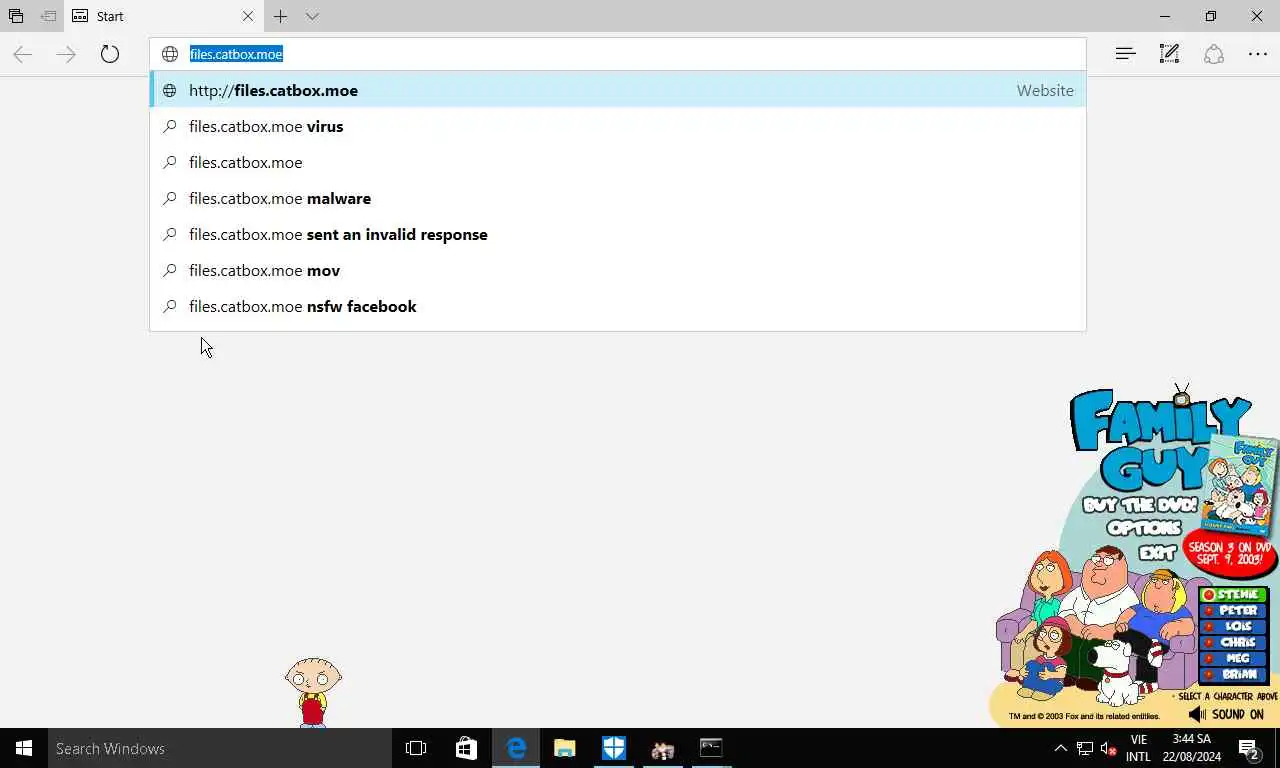Screen dimensions: 1280x768
Task: Select Meg character option
Action: (x=1233, y=658)
